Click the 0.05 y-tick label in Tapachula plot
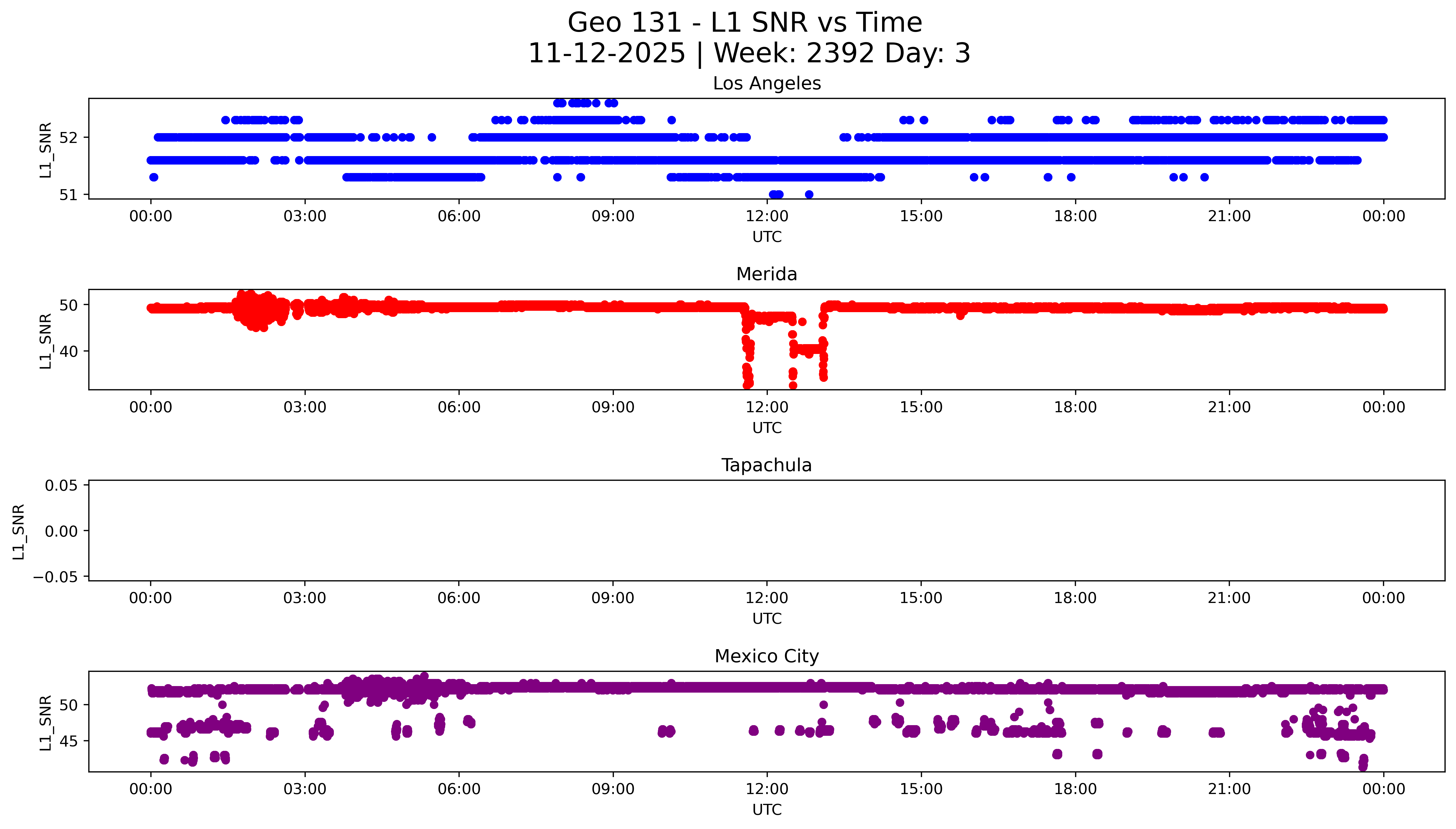This screenshot has height=829, width=1456. click(62, 486)
